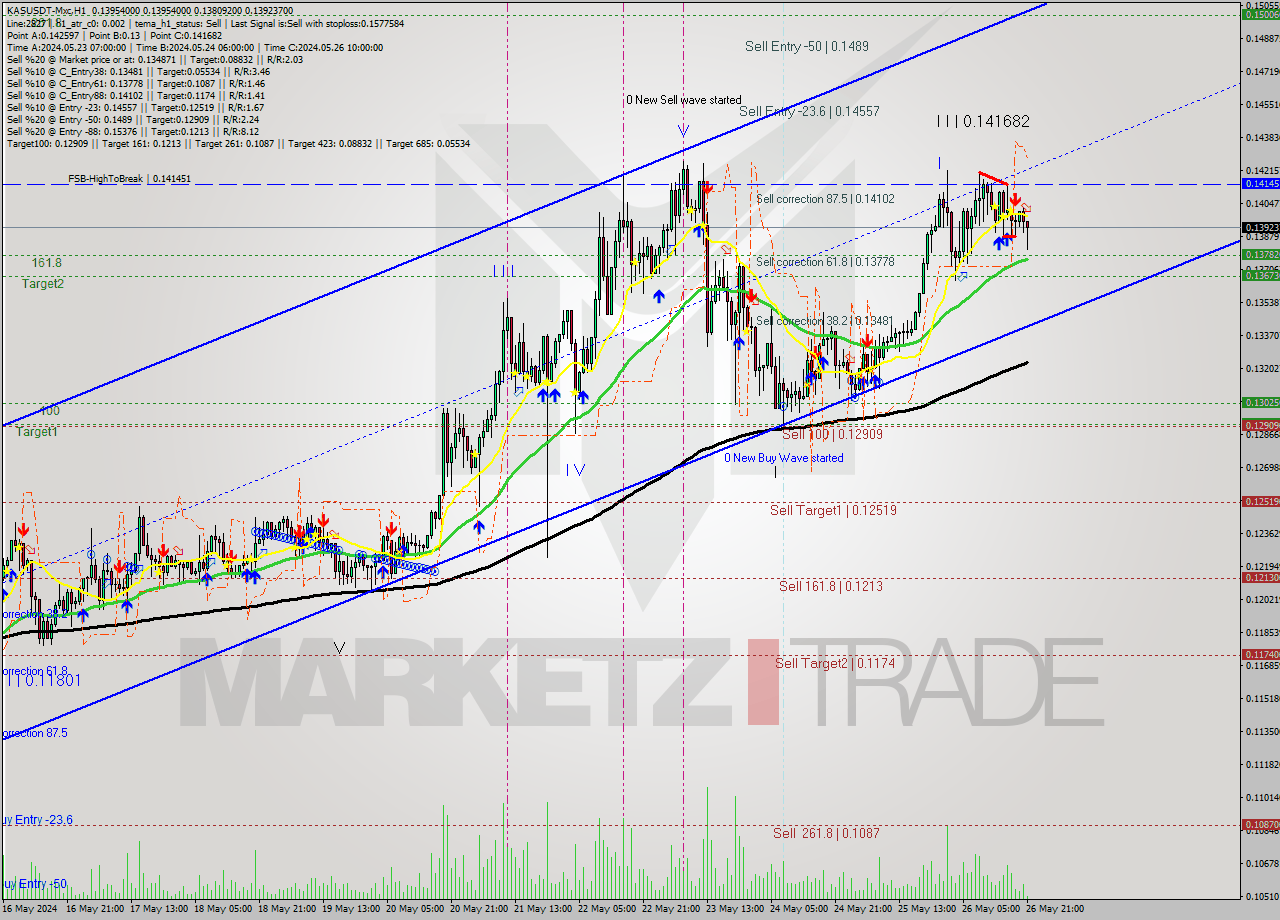Viewport: 1280px width, 920px height.
Task: Click the black current price tag 0.13923
Action: (1260, 227)
